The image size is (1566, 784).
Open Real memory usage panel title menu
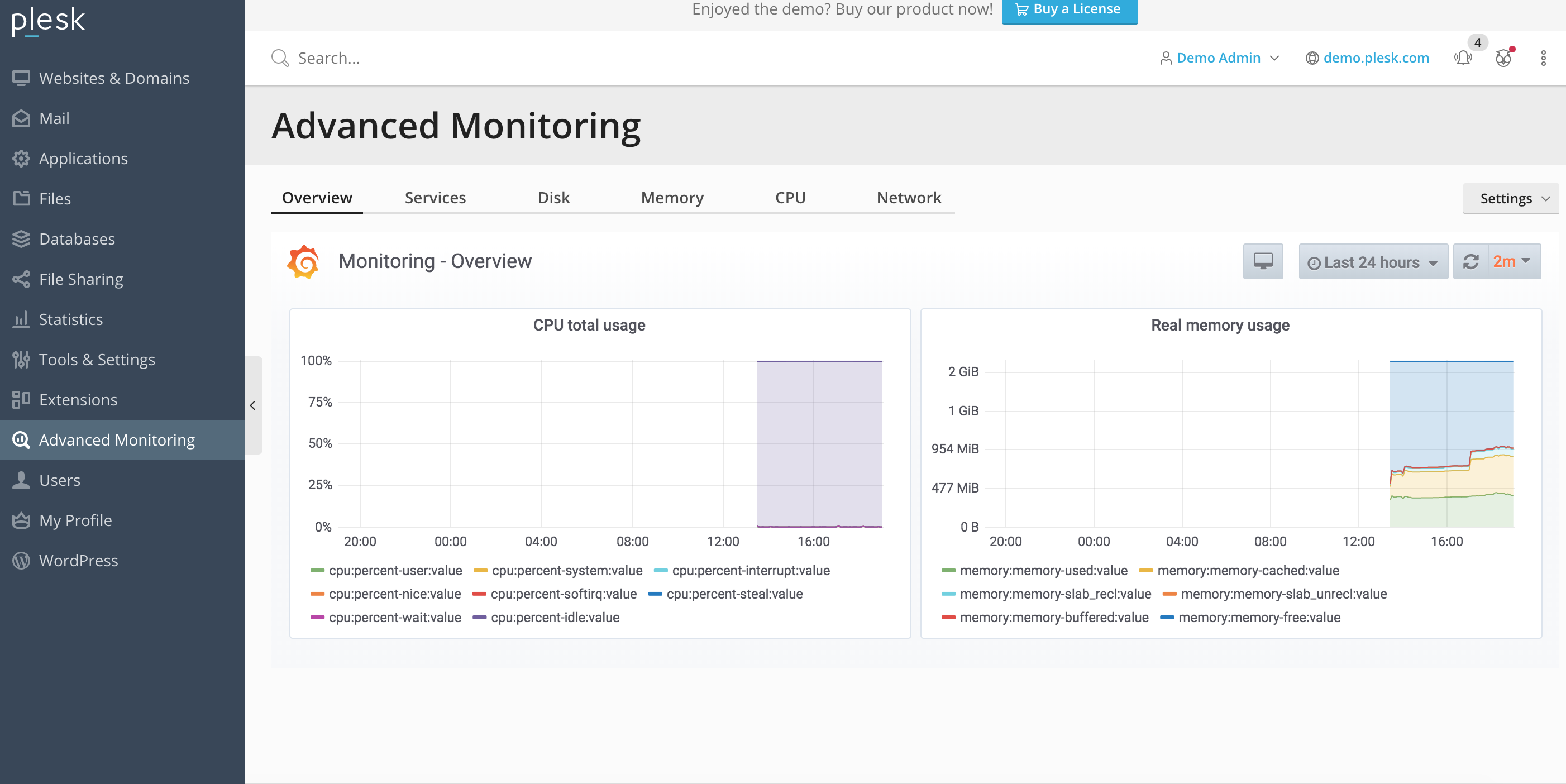(x=1220, y=325)
